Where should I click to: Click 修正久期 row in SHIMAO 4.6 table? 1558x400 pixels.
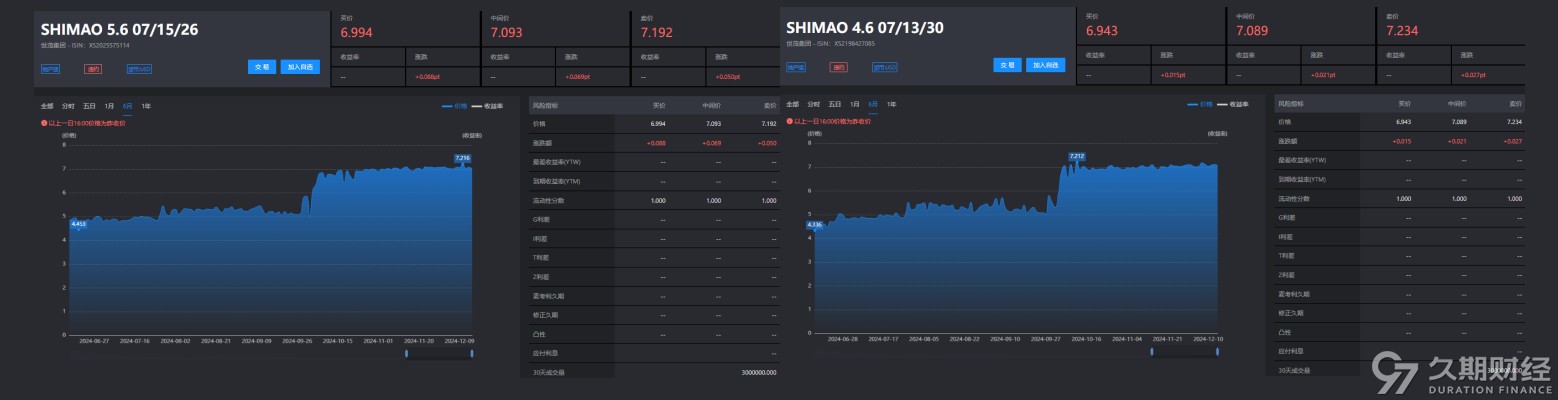point(1400,313)
